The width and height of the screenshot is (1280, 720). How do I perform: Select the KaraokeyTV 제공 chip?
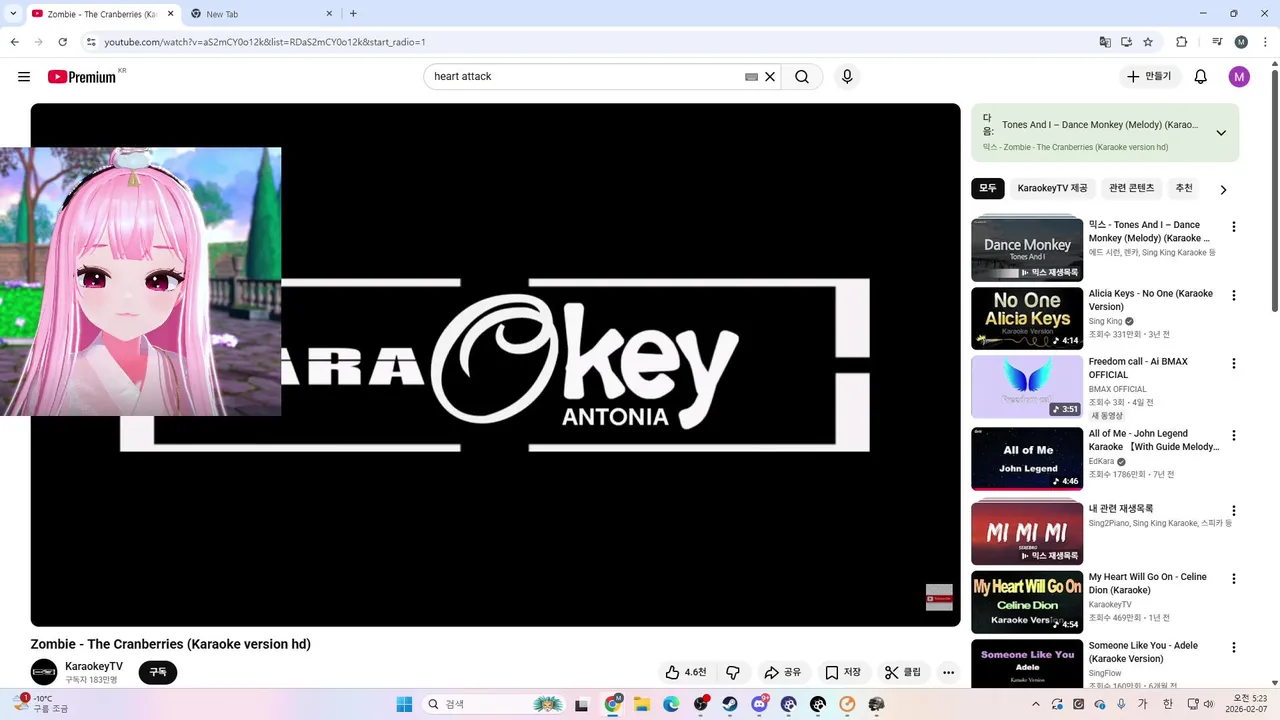click(x=1052, y=188)
